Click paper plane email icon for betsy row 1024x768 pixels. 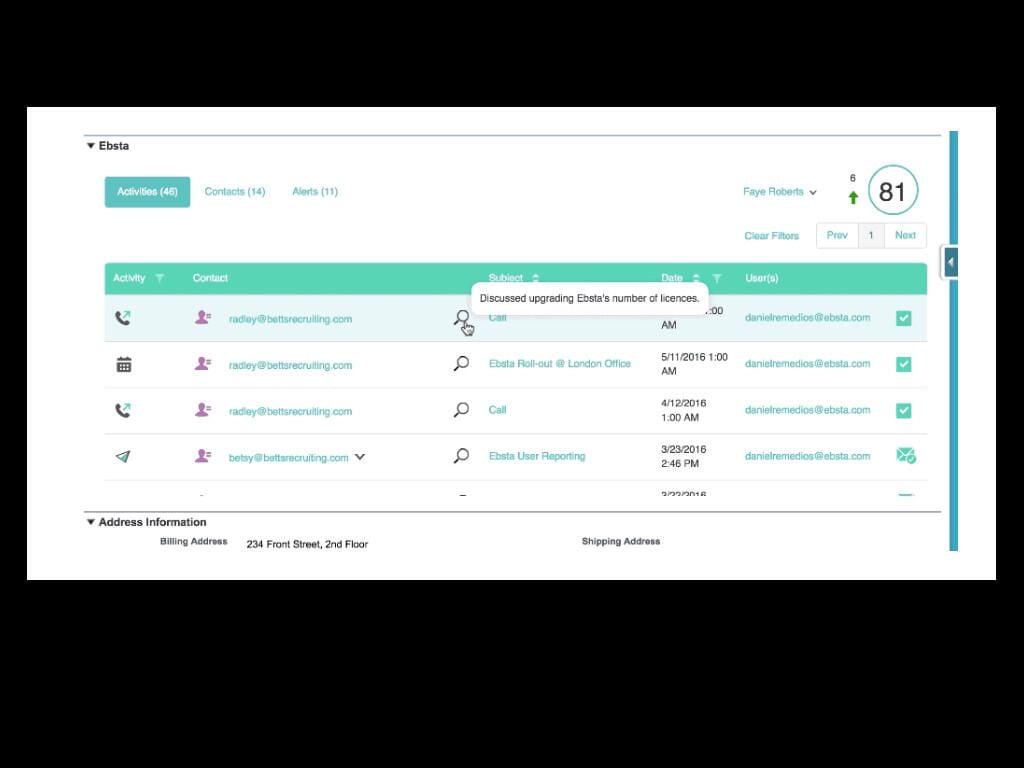coord(123,456)
